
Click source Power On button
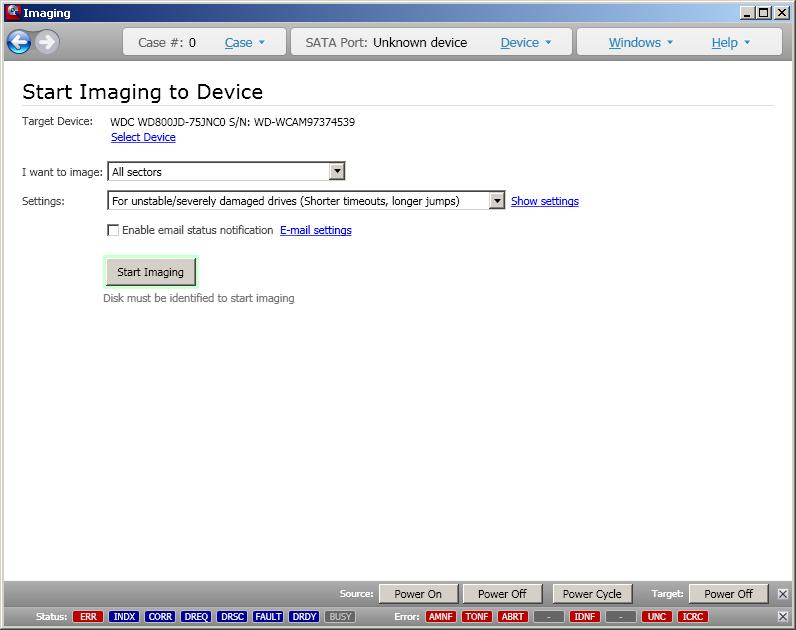pos(418,593)
